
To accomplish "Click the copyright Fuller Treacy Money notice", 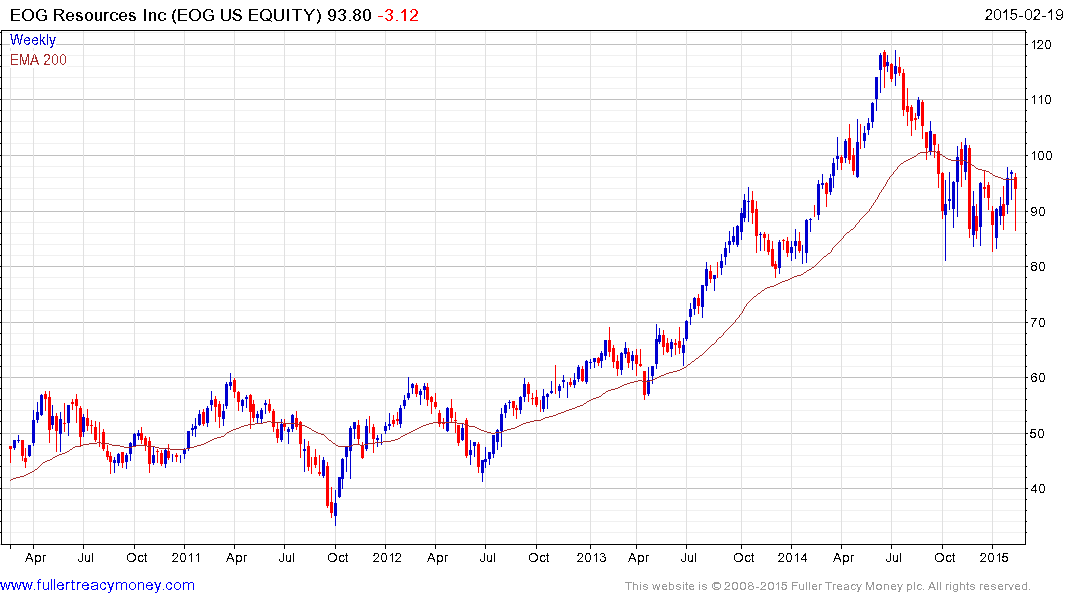I will tap(828, 586).
